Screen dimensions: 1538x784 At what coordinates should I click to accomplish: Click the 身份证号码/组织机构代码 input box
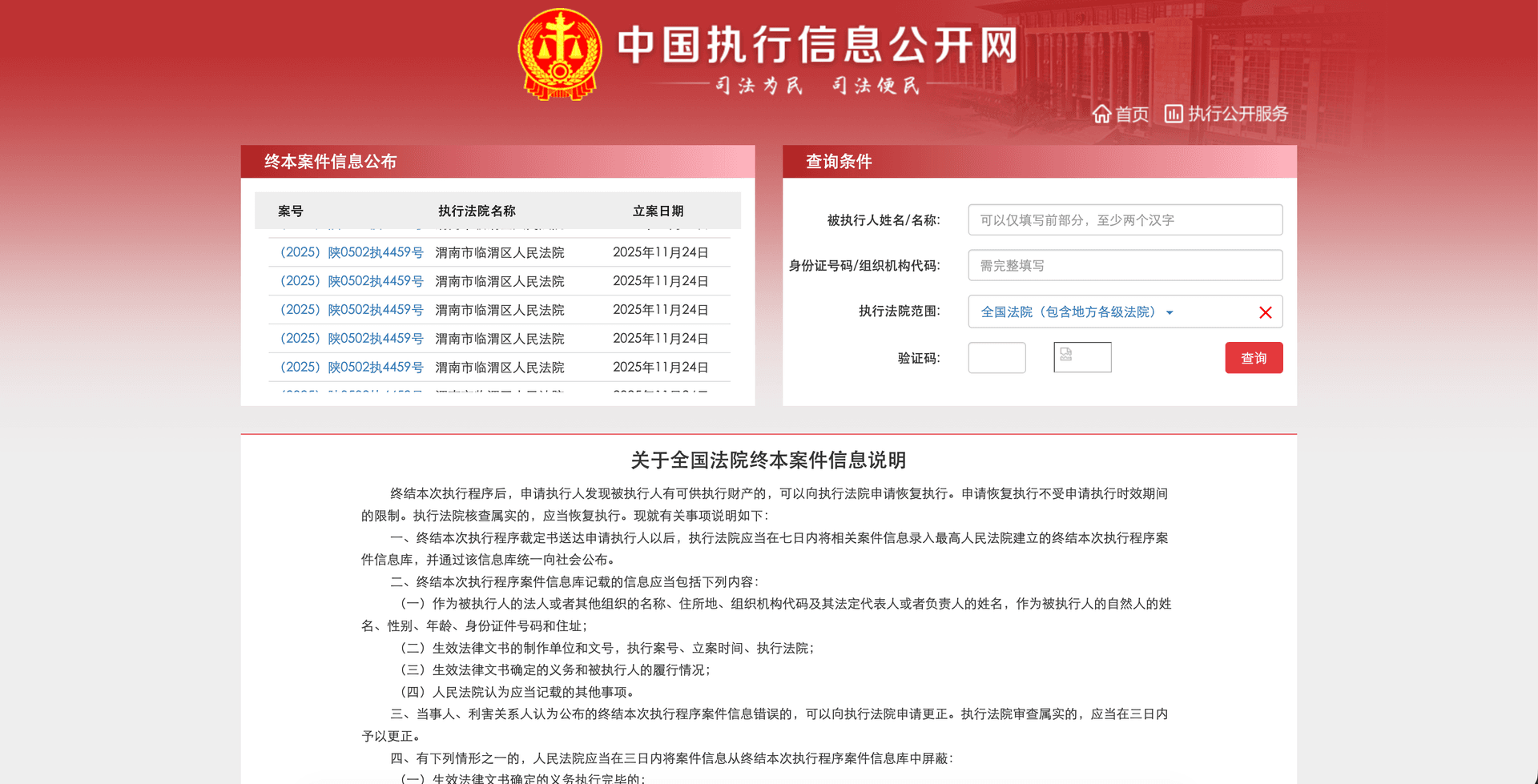(1125, 265)
